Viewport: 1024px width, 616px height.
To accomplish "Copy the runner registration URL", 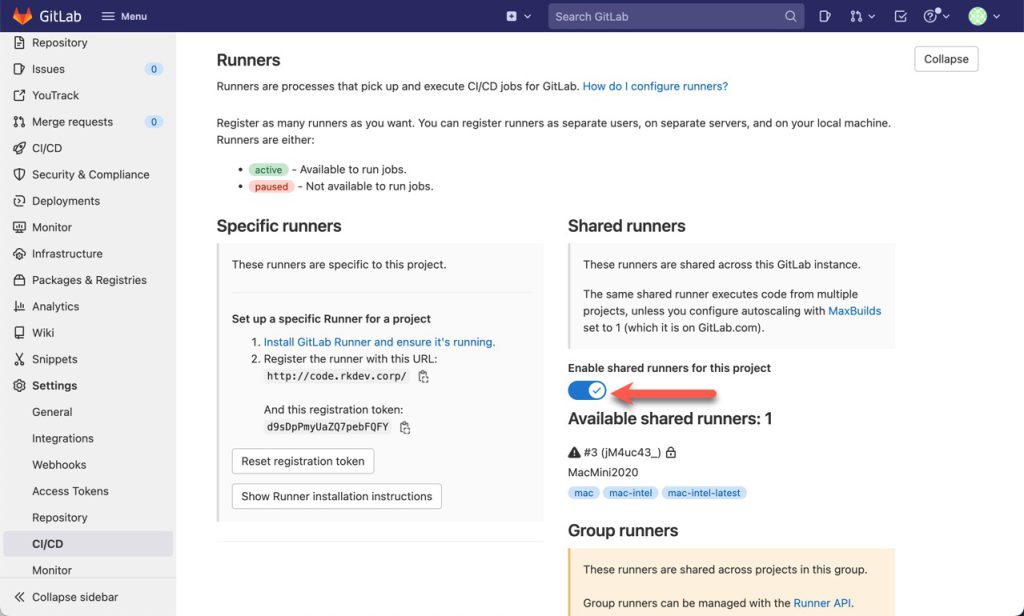I will pyautogui.click(x=423, y=376).
